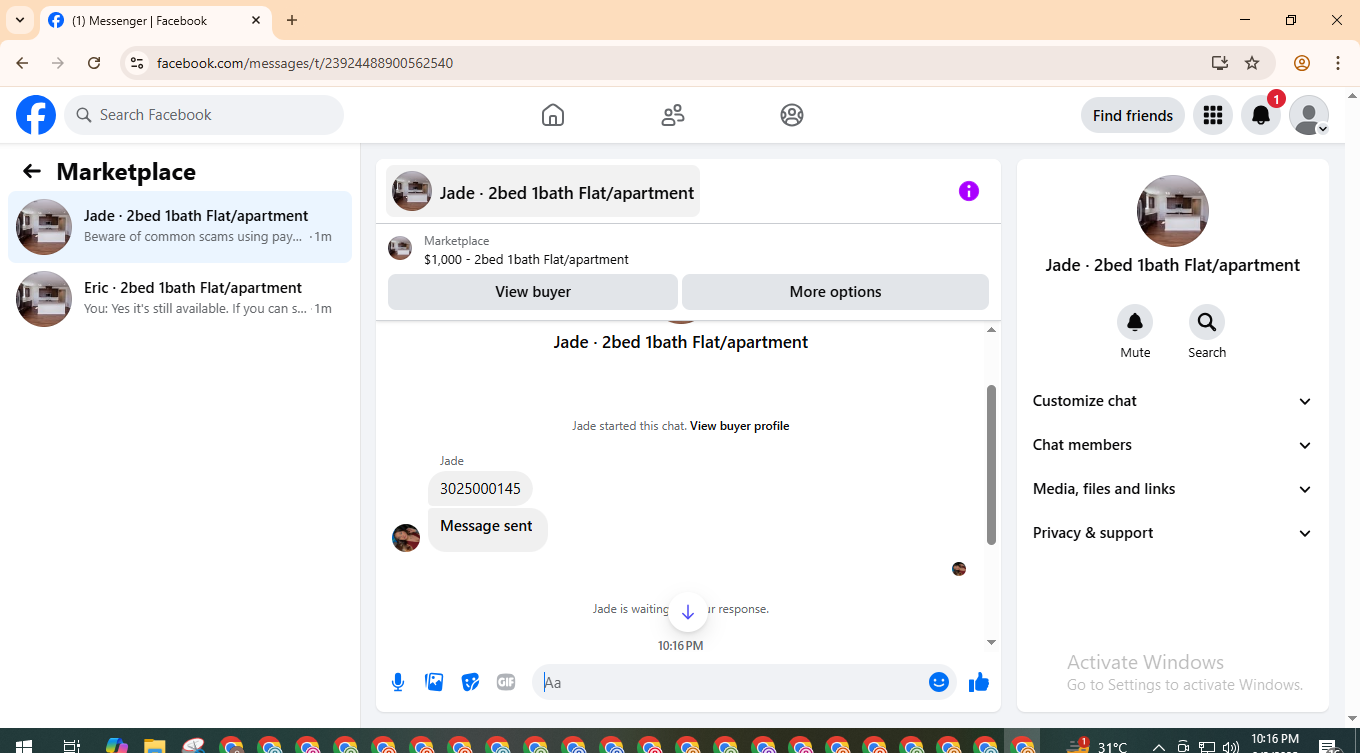Click the 10:16 PM chat timestamp
The height and width of the screenshot is (753, 1360).
[x=680, y=646]
